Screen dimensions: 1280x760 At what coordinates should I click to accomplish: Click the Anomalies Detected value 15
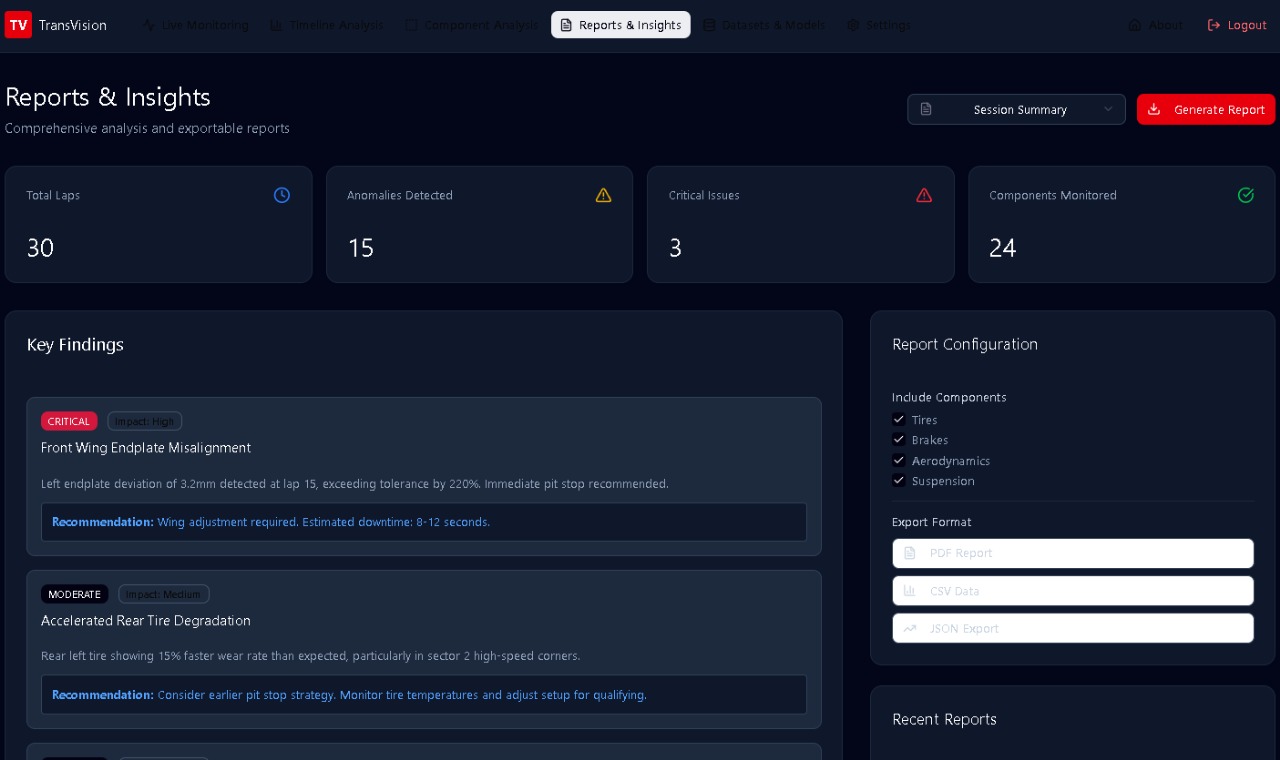click(360, 248)
